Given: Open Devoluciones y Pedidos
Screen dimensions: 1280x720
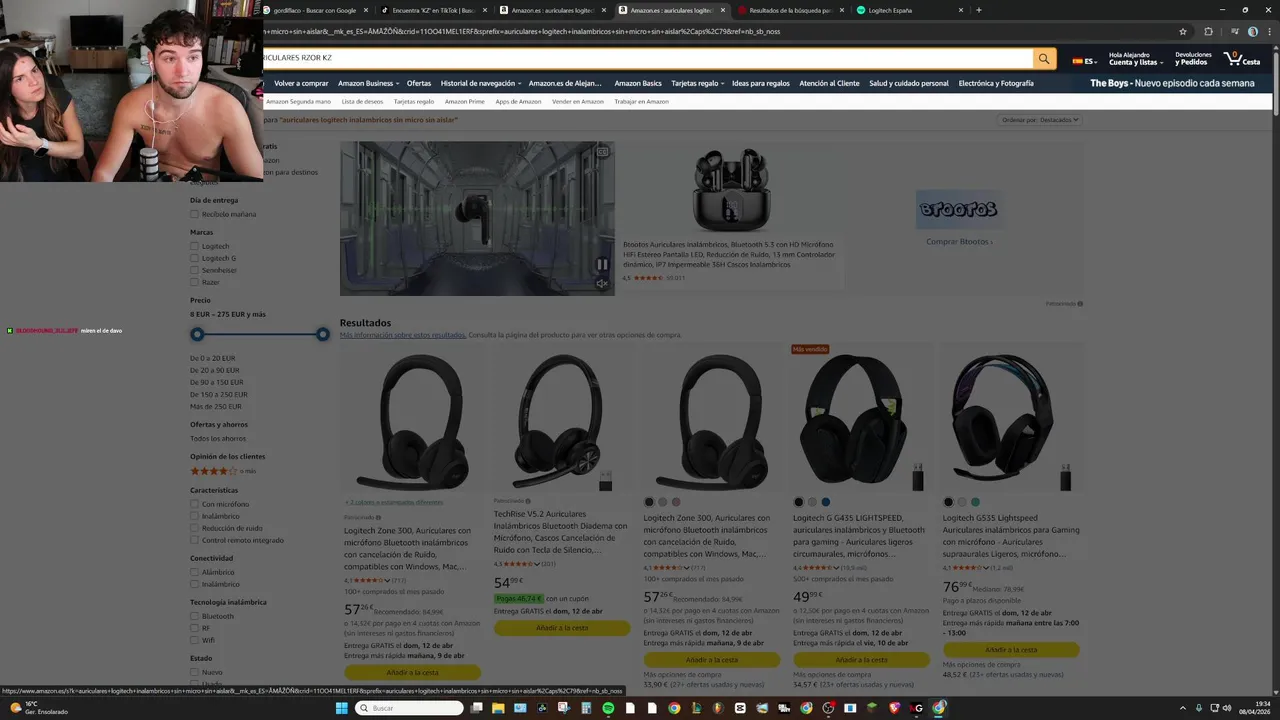Looking at the screenshot, I should tap(1193, 59).
